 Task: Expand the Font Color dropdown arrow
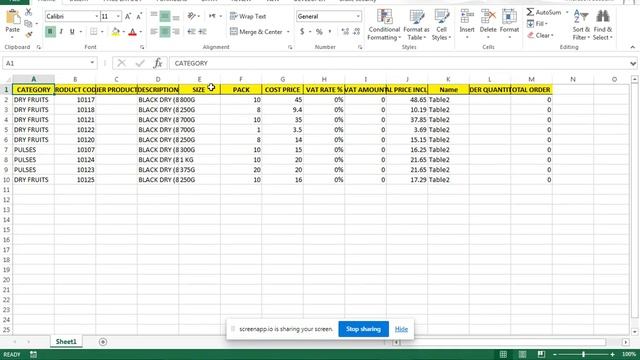click(x=141, y=31)
